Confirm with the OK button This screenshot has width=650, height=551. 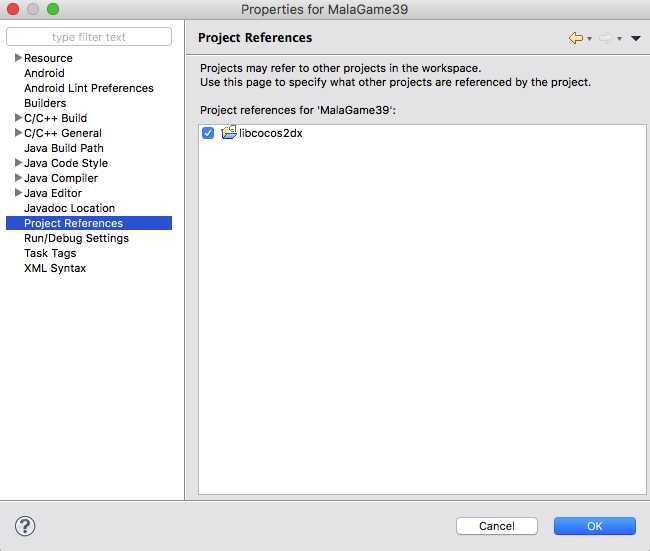coord(594,526)
